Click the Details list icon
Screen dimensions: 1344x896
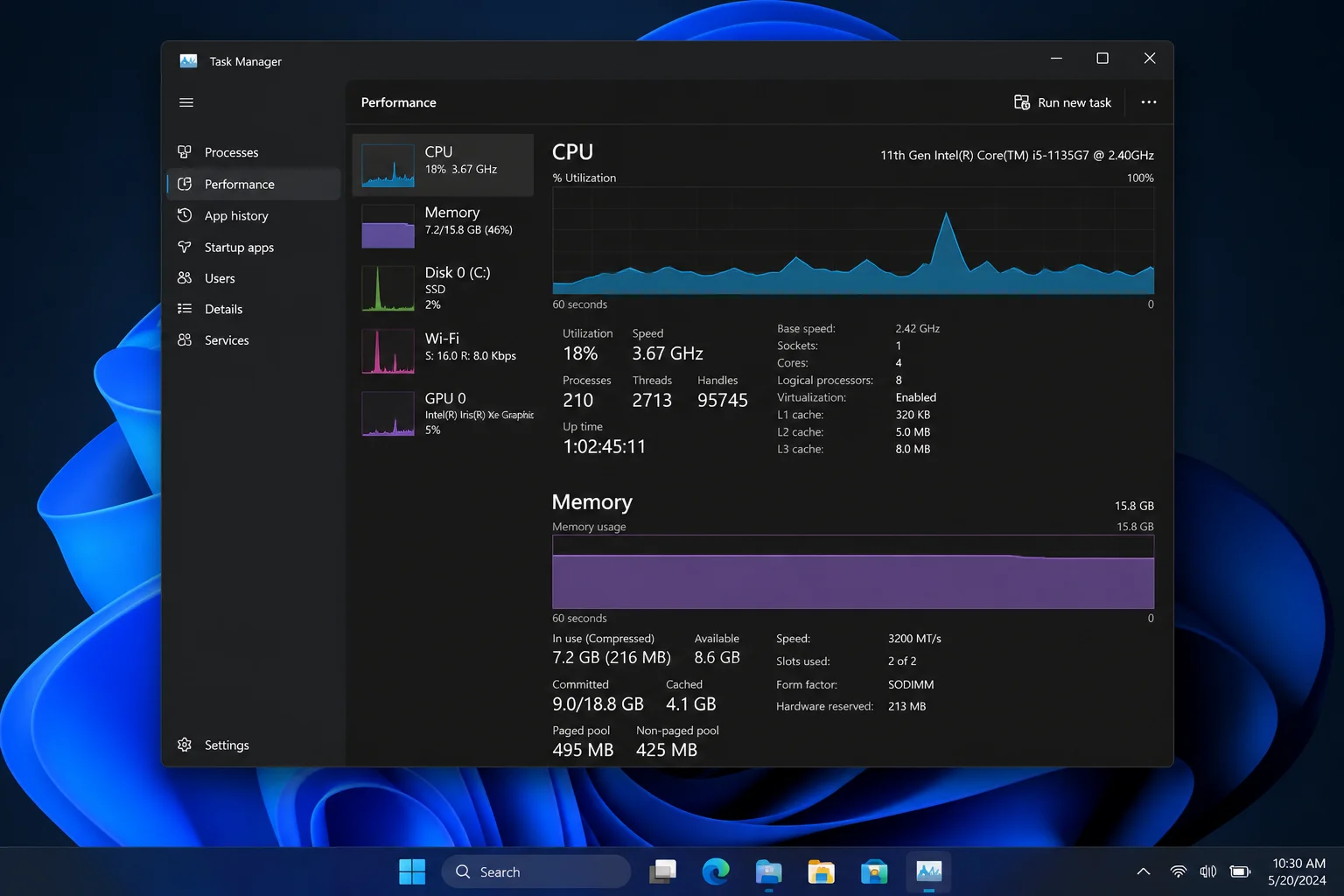185,309
